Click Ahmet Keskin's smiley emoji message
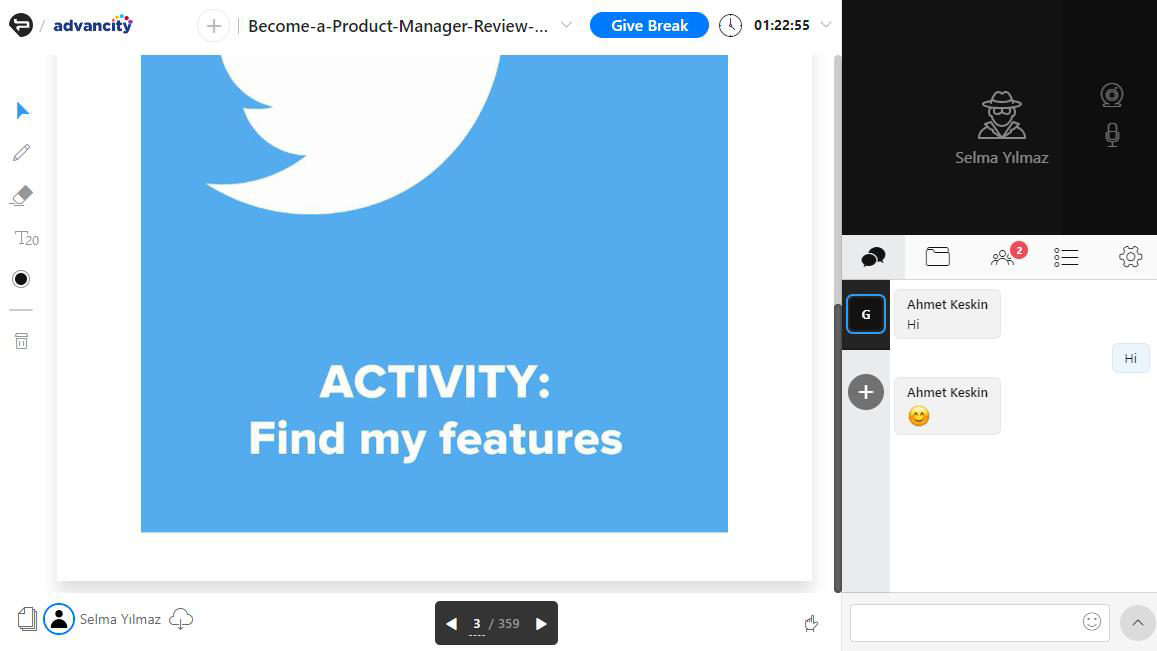Screen dimensions: 1157x651 click(x=947, y=406)
